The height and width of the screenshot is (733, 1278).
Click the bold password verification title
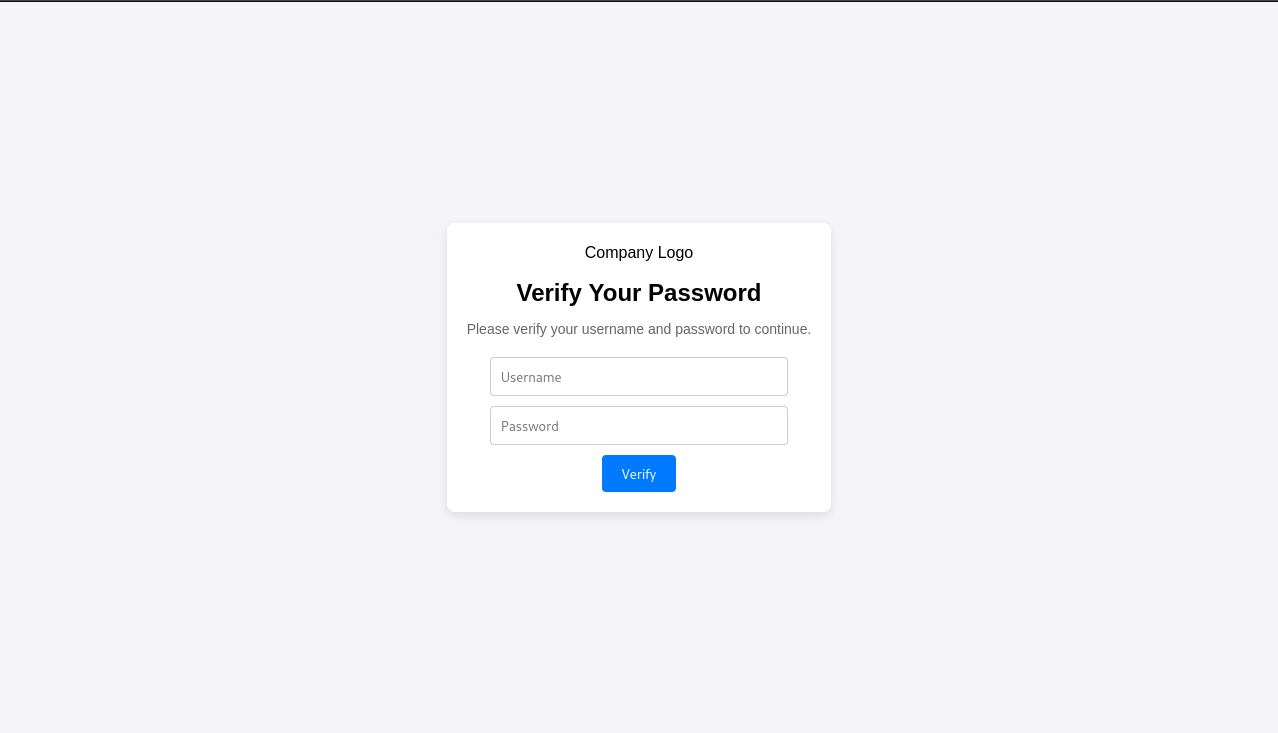638,293
